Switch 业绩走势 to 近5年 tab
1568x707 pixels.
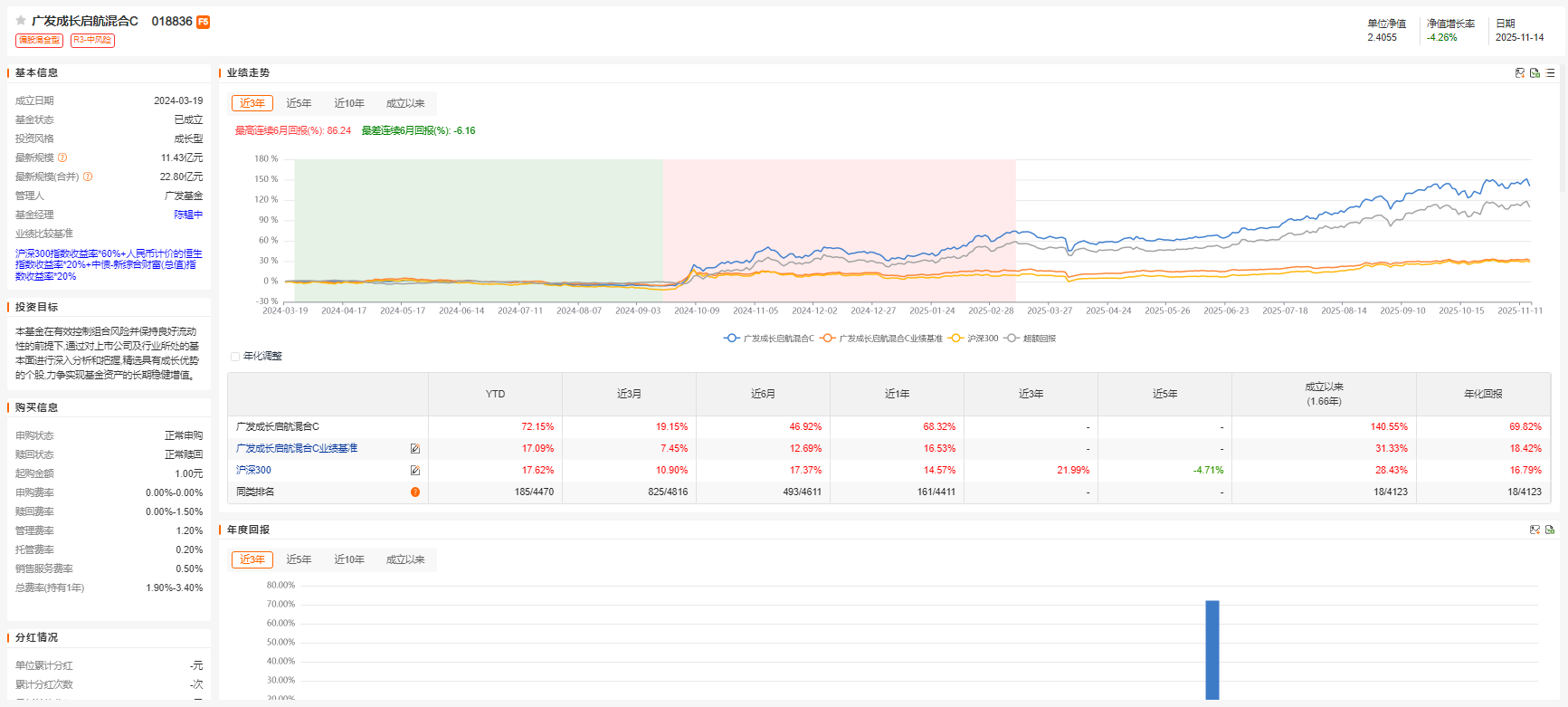coord(299,104)
